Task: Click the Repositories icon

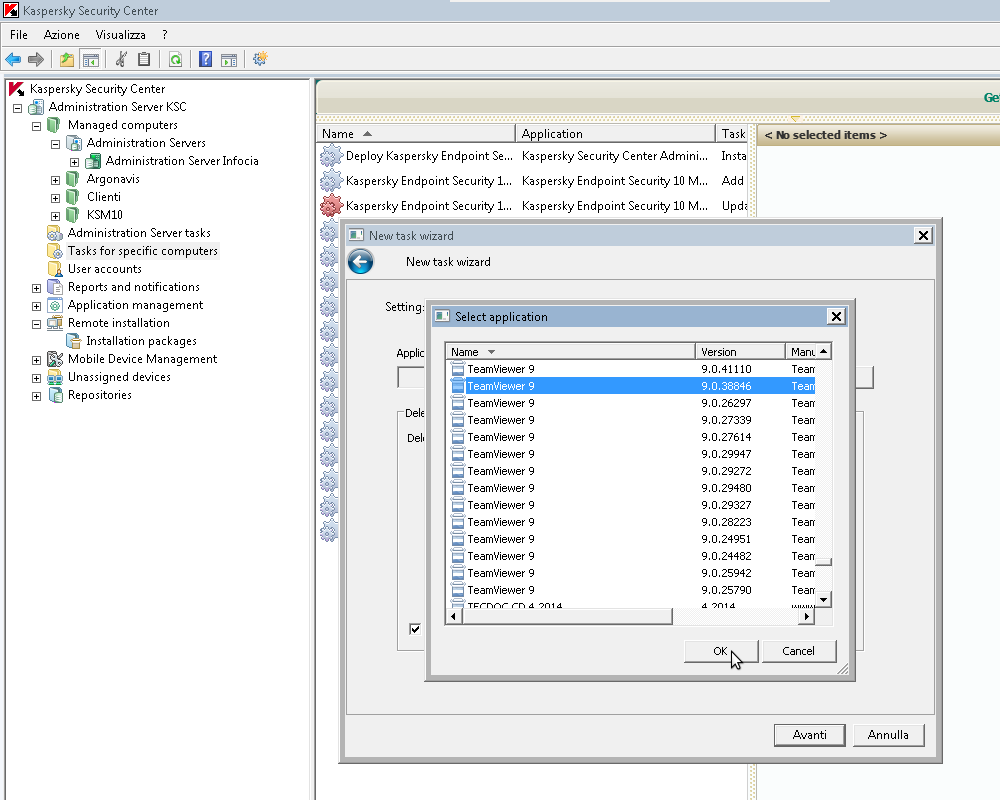Action: (x=55, y=395)
